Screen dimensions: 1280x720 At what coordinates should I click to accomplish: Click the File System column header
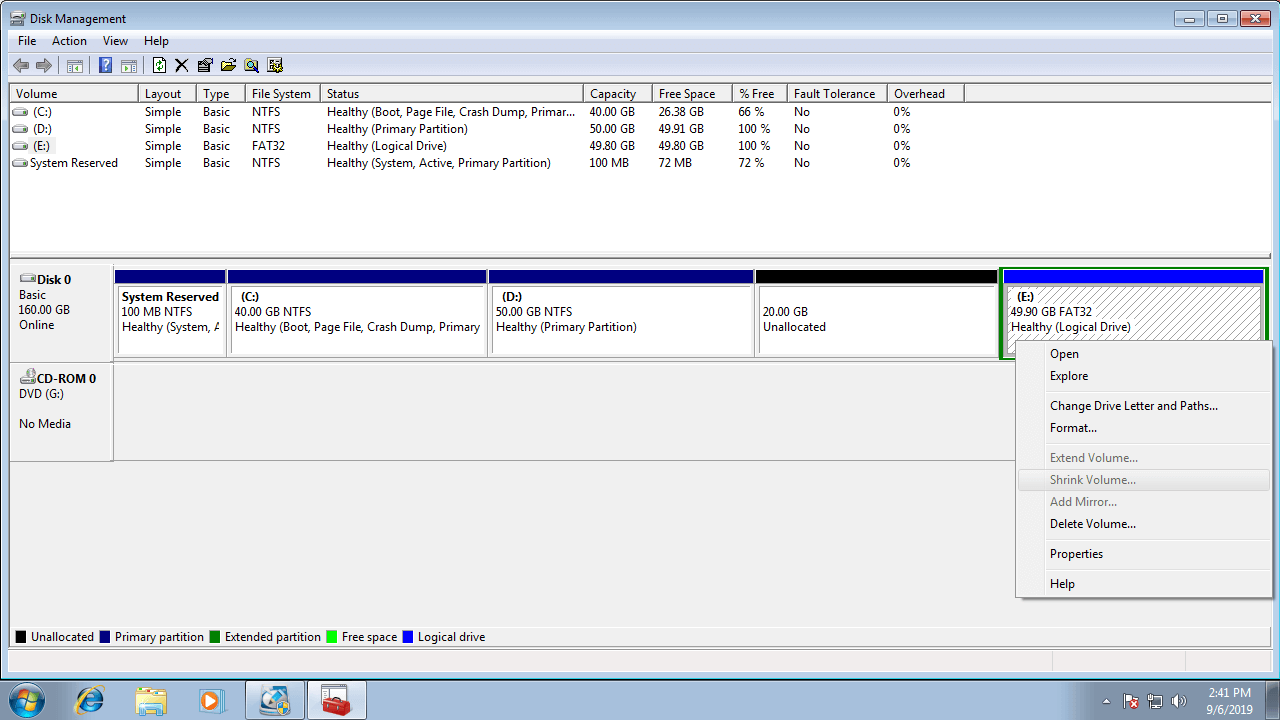click(x=281, y=94)
